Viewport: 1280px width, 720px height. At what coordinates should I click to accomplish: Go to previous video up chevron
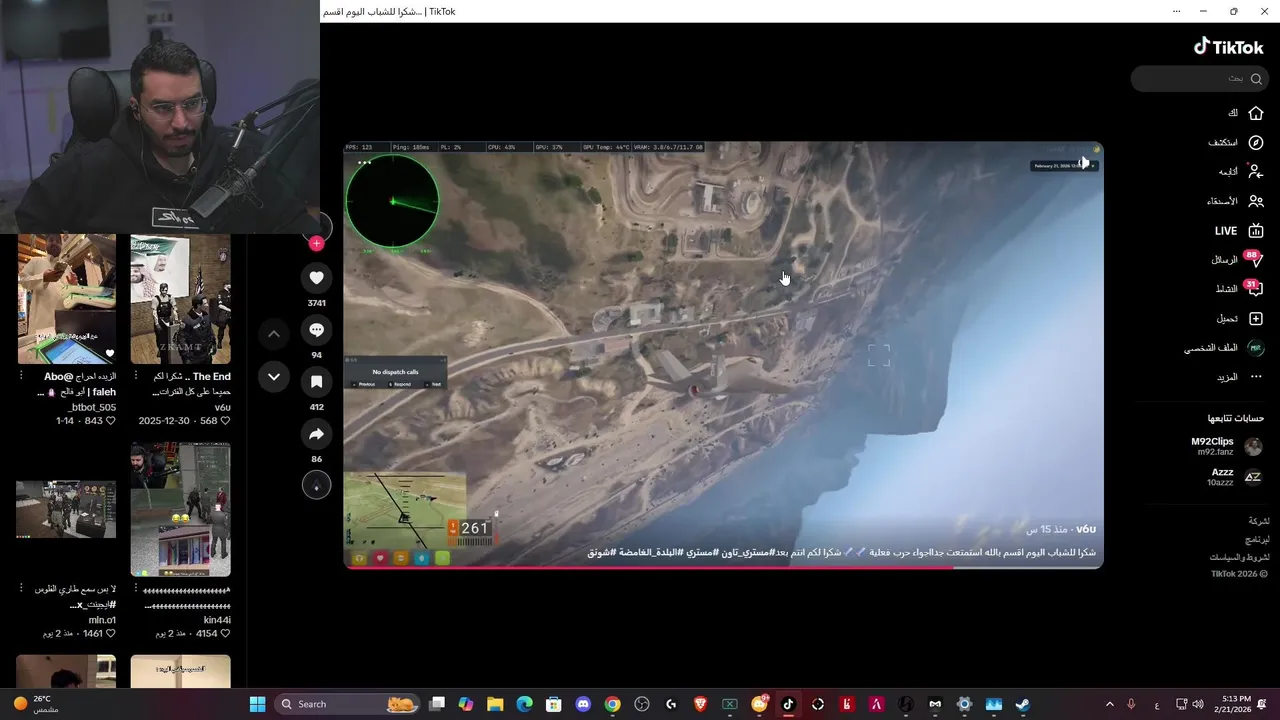coord(273,334)
